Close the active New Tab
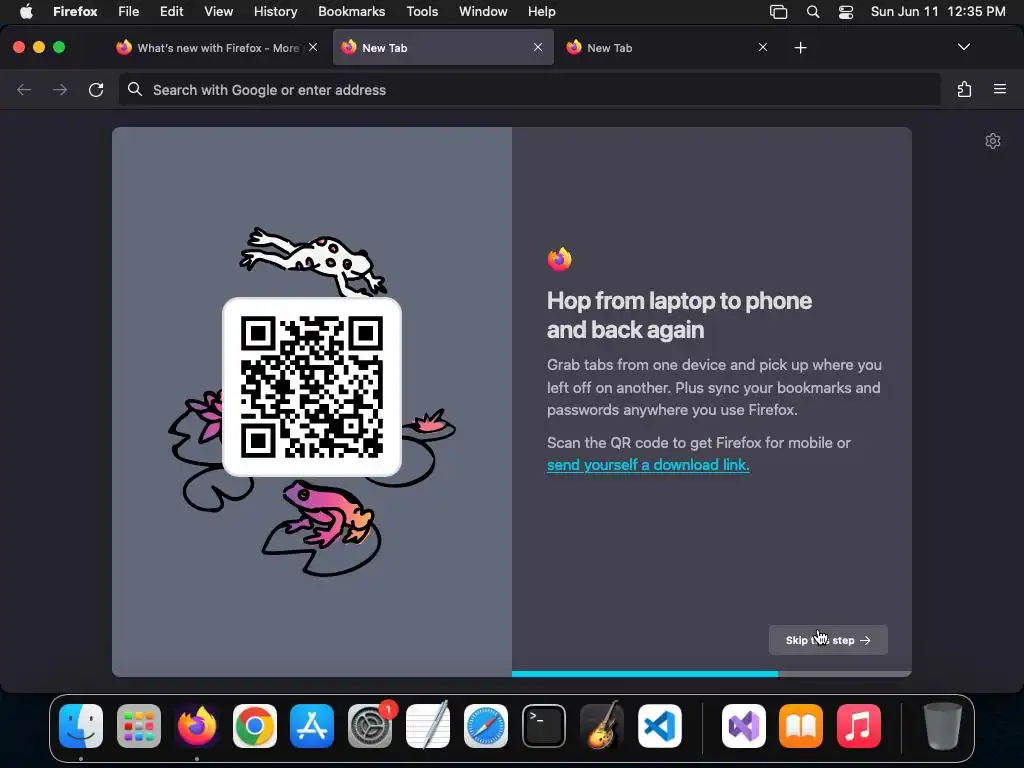Viewport: 1024px width, 768px height. 537,47
